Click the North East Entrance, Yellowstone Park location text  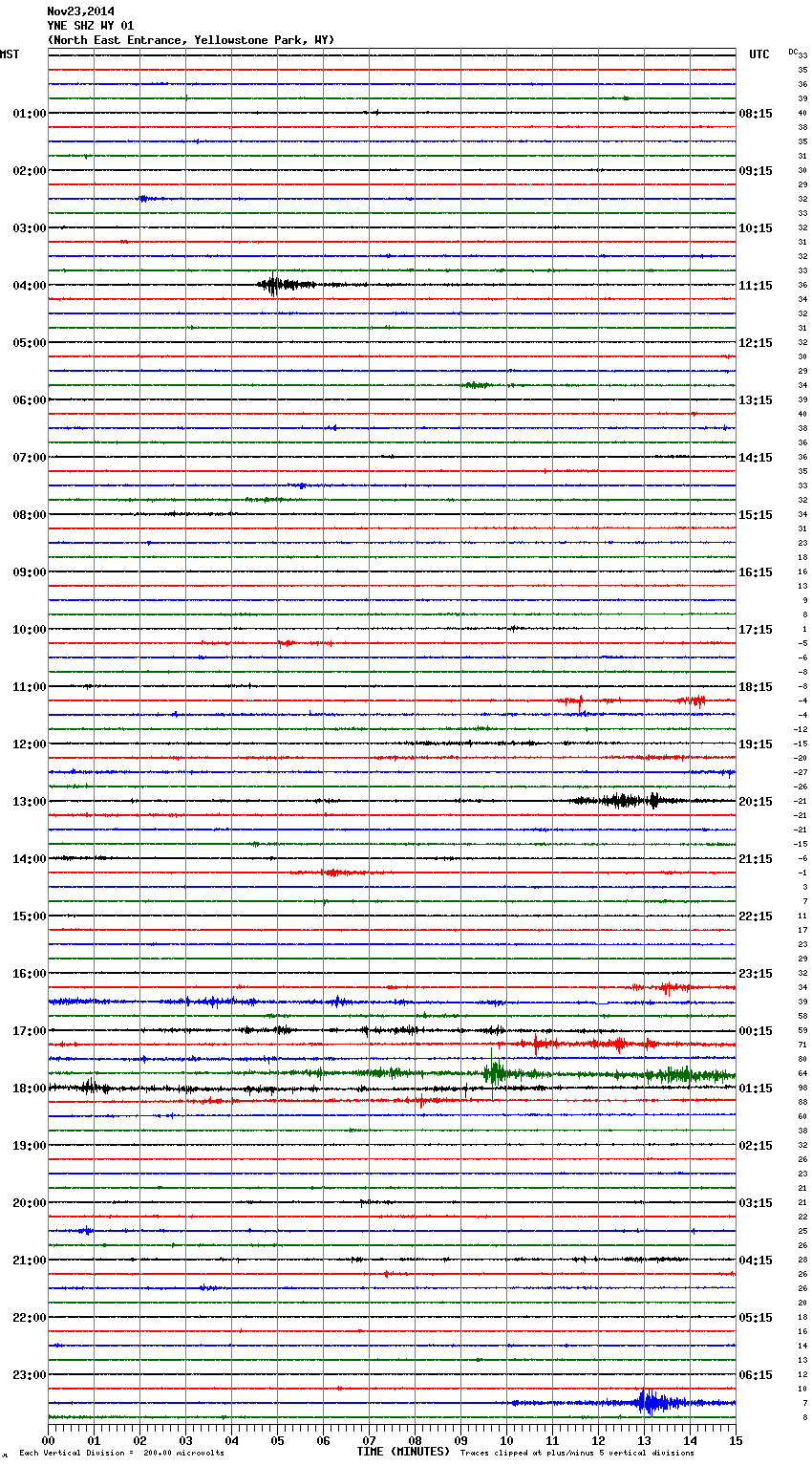[191, 40]
